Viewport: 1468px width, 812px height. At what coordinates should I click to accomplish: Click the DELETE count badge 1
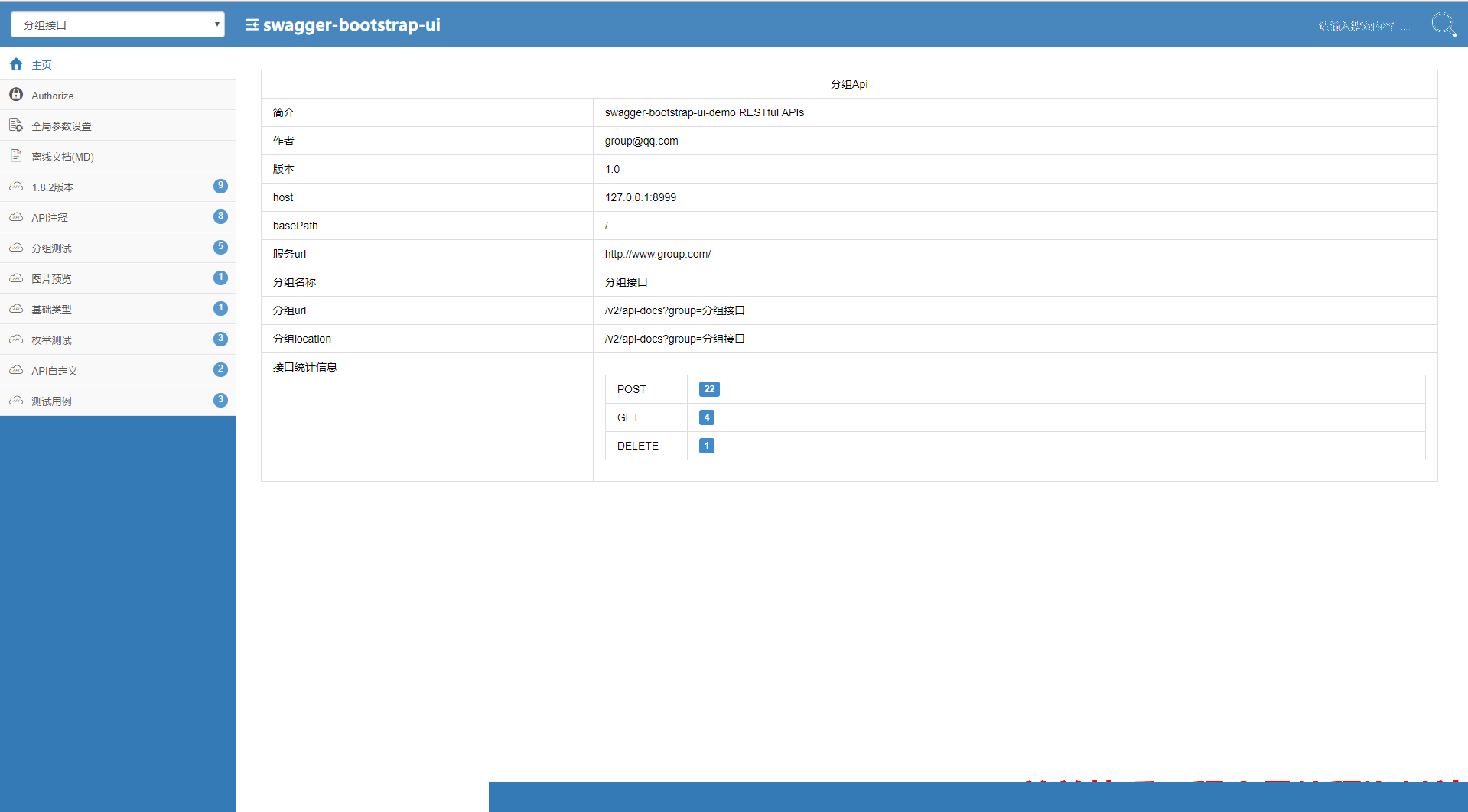point(707,446)
